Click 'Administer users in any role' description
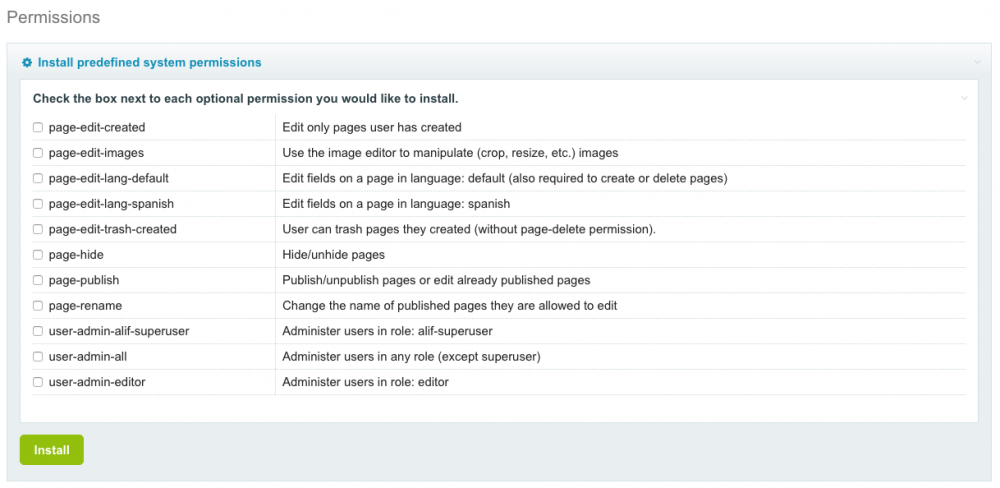 411,357
